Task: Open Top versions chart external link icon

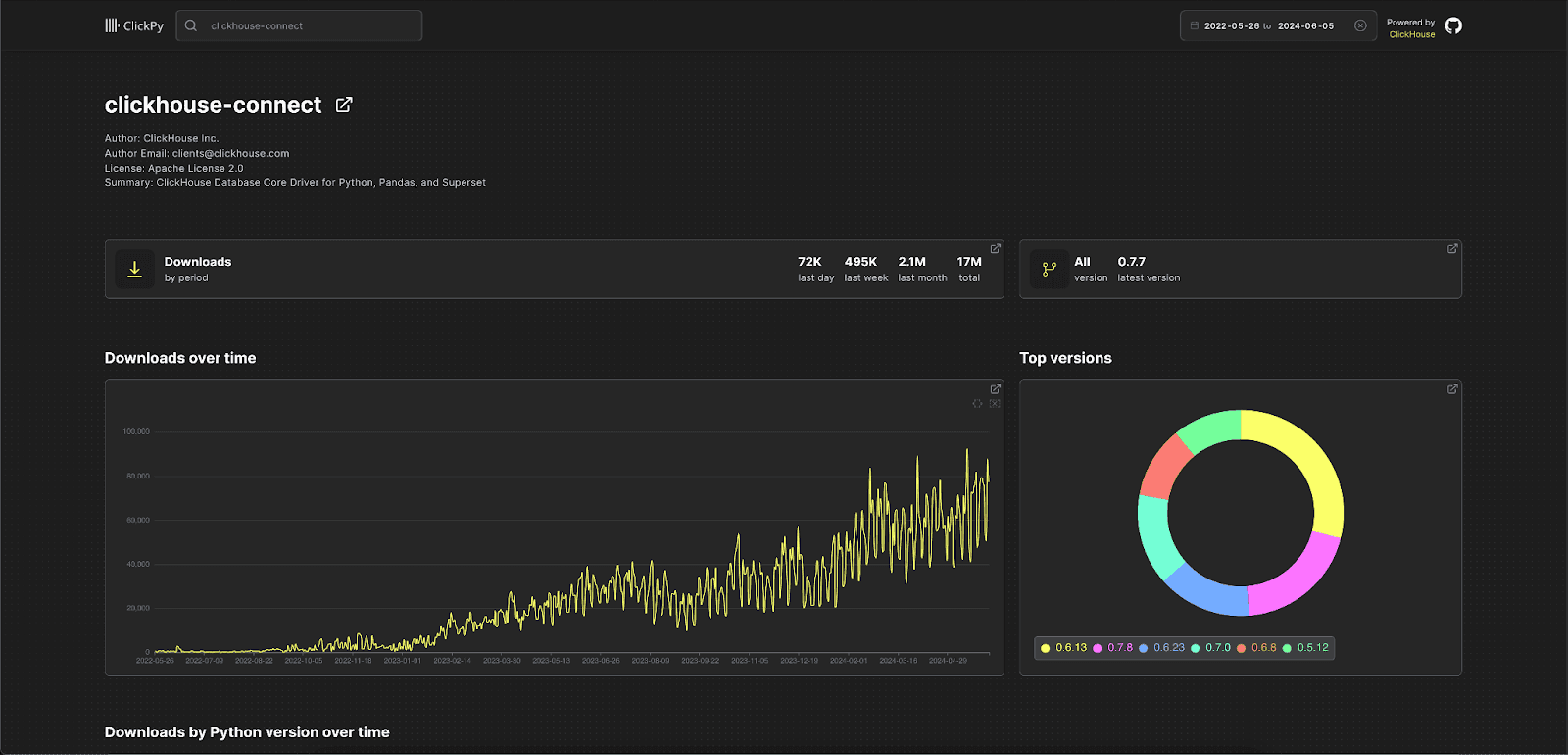Action: (x=1452, y=389)
